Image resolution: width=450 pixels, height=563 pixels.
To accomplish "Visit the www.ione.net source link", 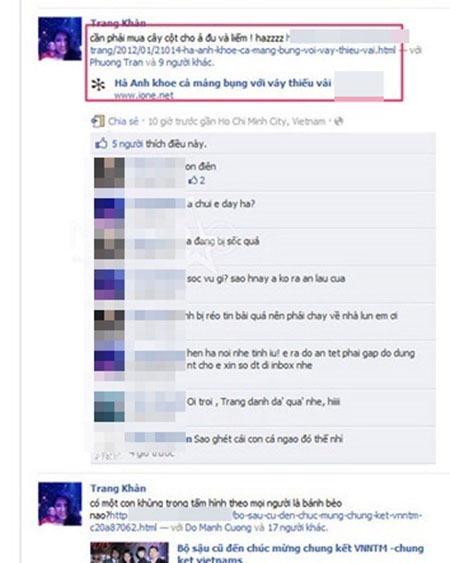I will pos(144,96).
